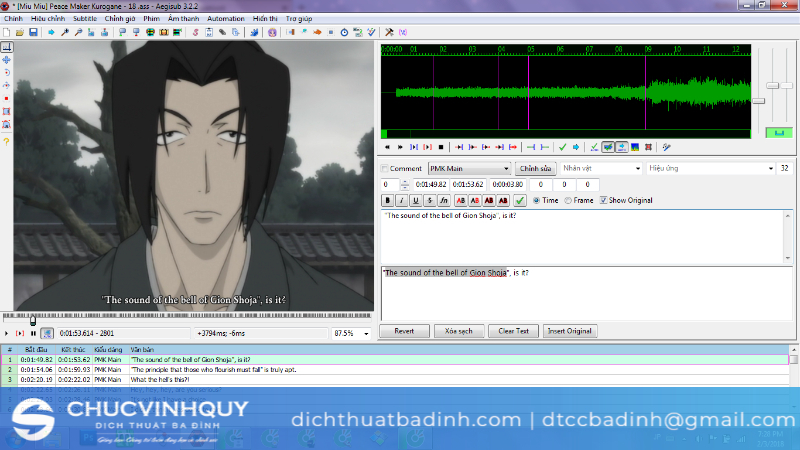Click the Zoom Out magnifier icon
Viewport: 800px width, 450px height.
click(78, 32)
